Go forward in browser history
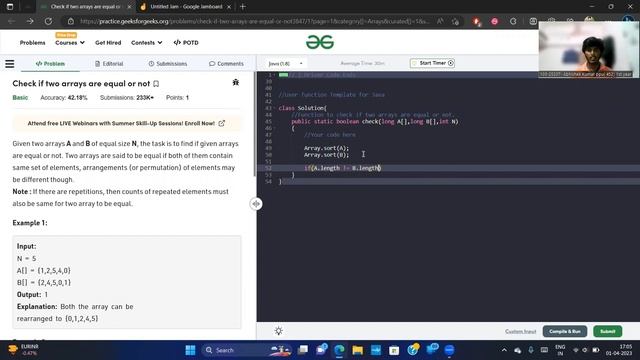 tap(30, 21)
